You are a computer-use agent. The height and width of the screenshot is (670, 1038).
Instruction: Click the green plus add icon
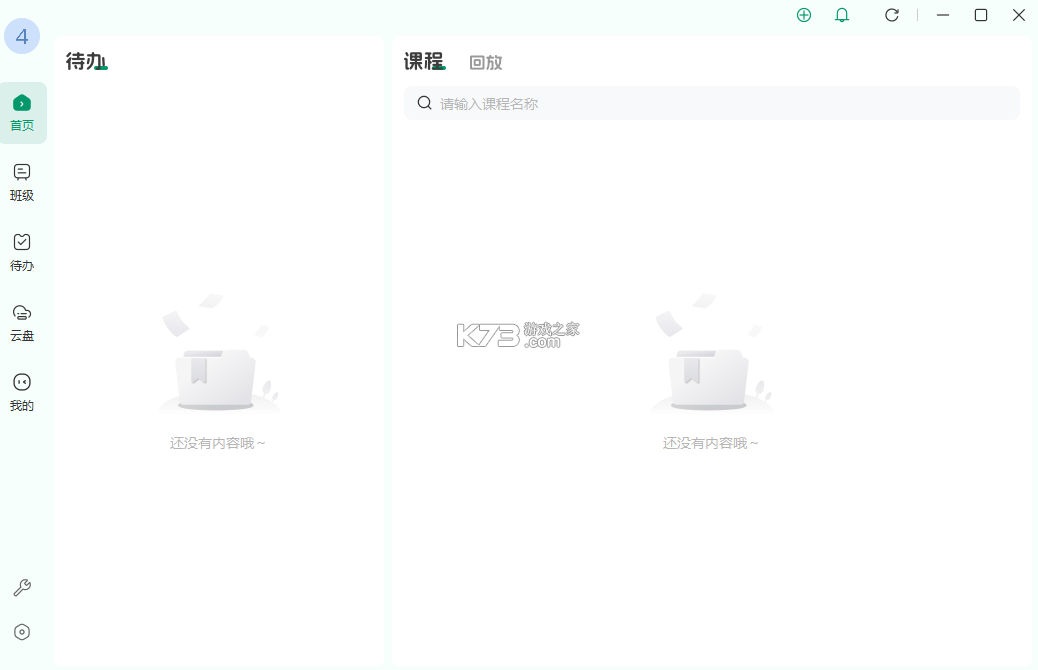click(804, 15)
